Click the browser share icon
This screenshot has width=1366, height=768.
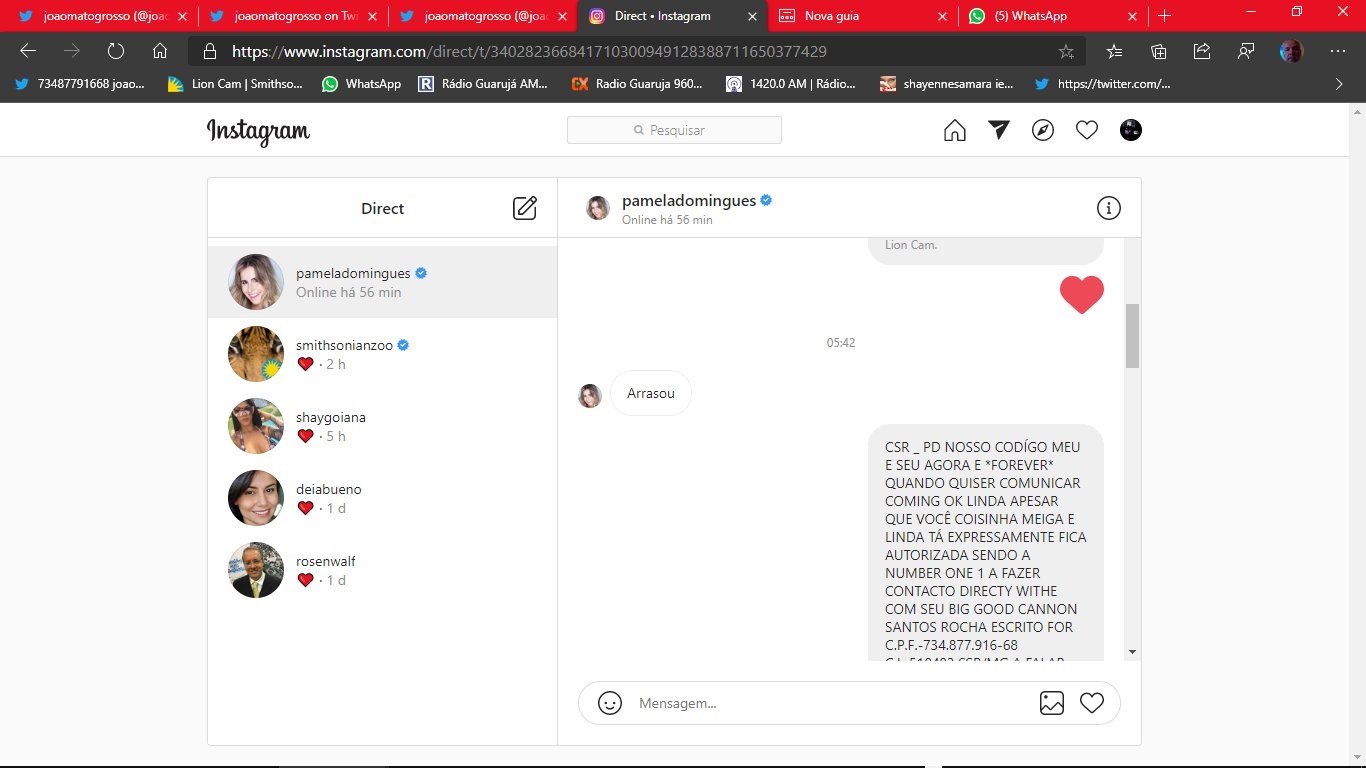pyautogui.click(x=1203, y=51)
